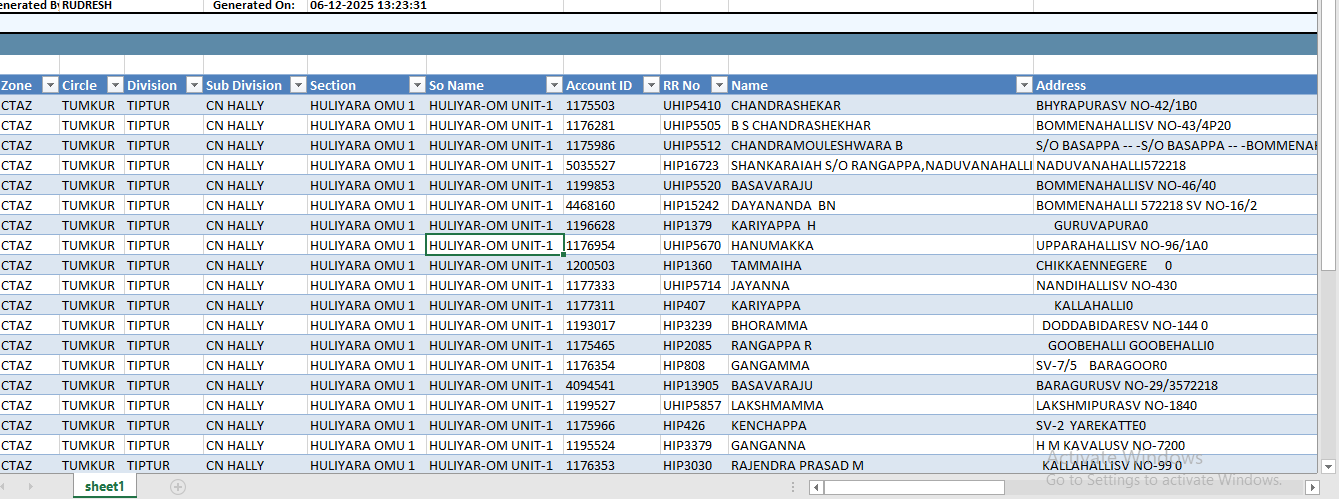This screenshot has height=499, width=1339.
Task: Open the So Name filter dropdown
Action: (553, 85)
